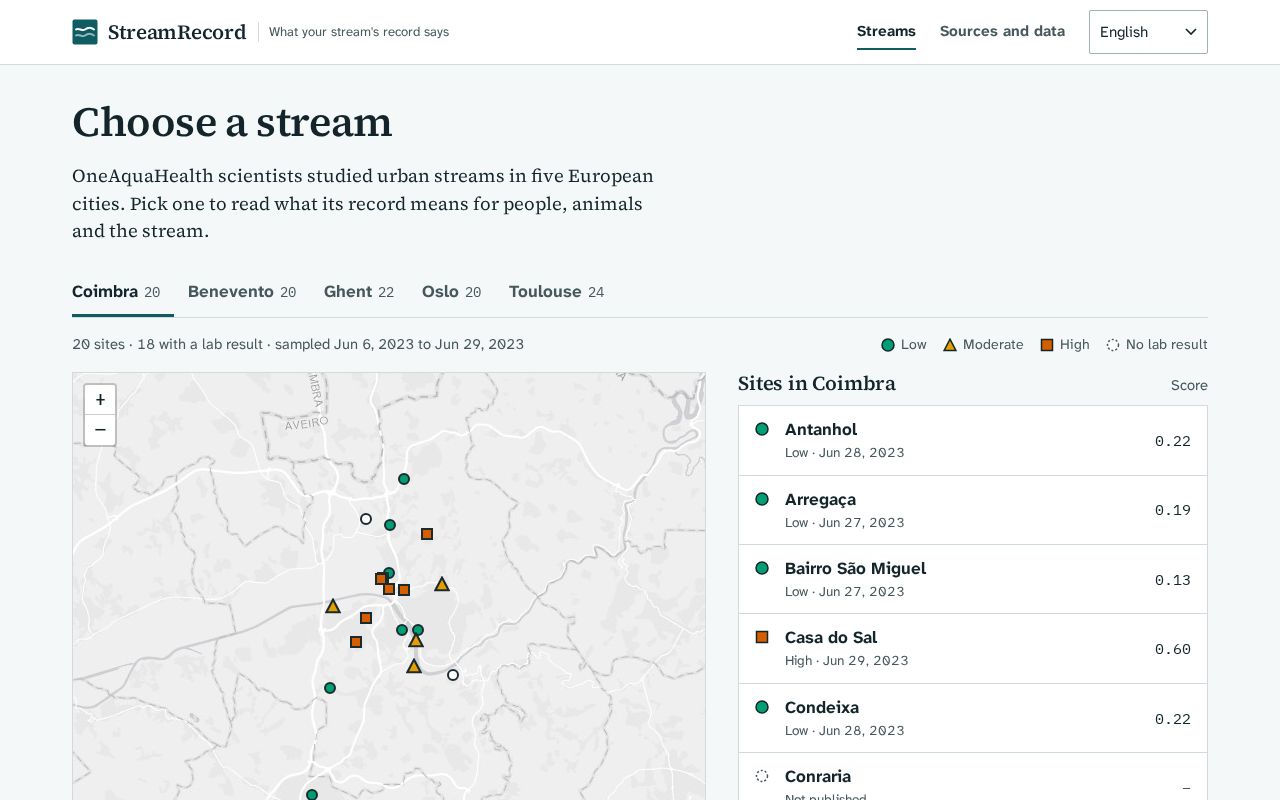Click the green dot beside Bairro São Miguel
Screen dimensions: 1280x800
pos(762,568)
